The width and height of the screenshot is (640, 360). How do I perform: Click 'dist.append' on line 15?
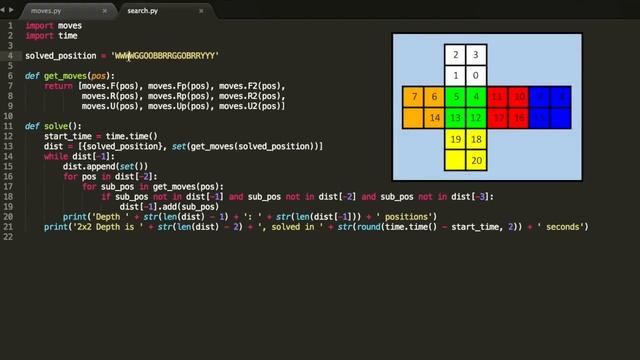click(x=89, y=167)
